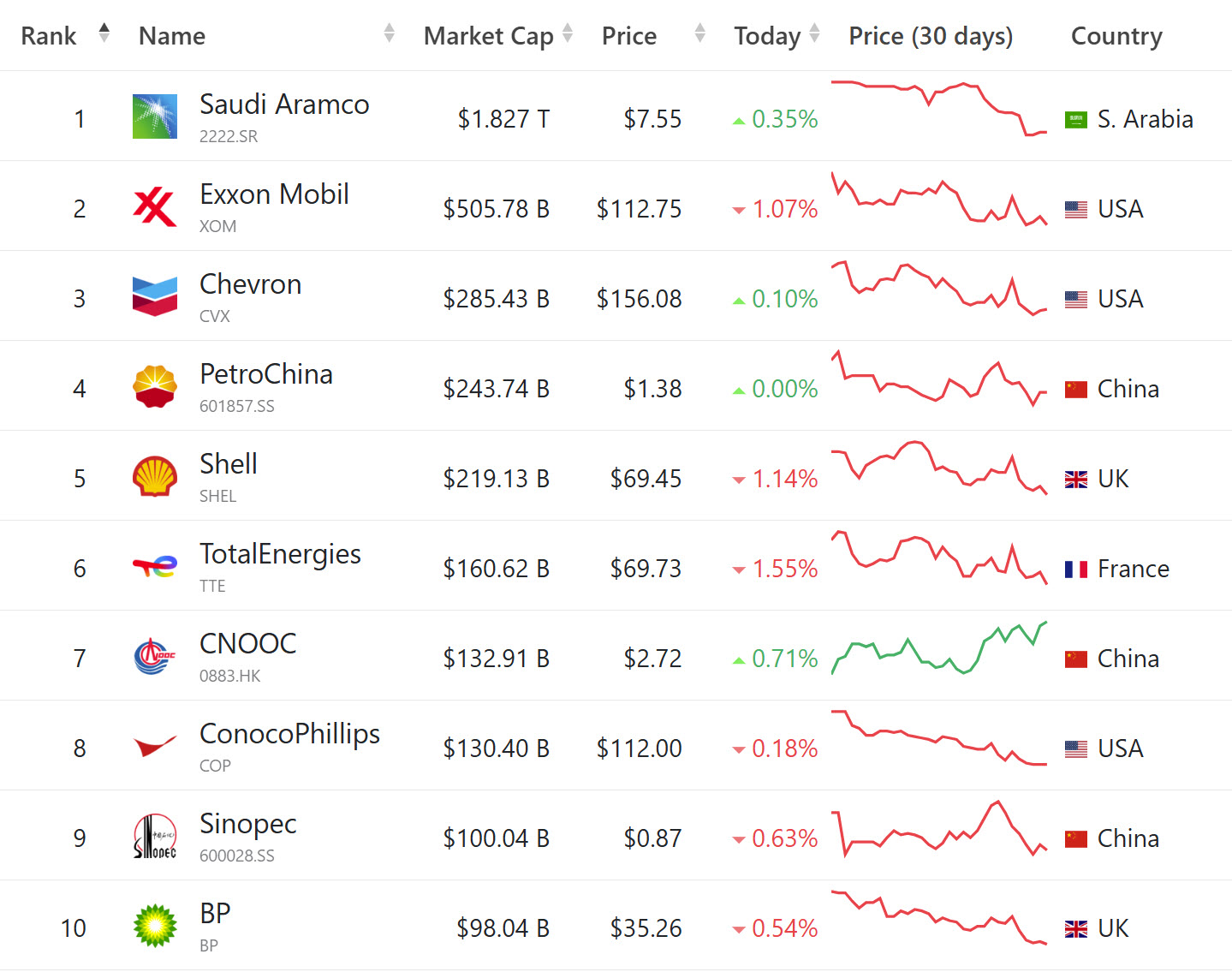Sort by Name column arrows
The width and height of the screenshot is (1232, 978).
(x=390, y=33)
